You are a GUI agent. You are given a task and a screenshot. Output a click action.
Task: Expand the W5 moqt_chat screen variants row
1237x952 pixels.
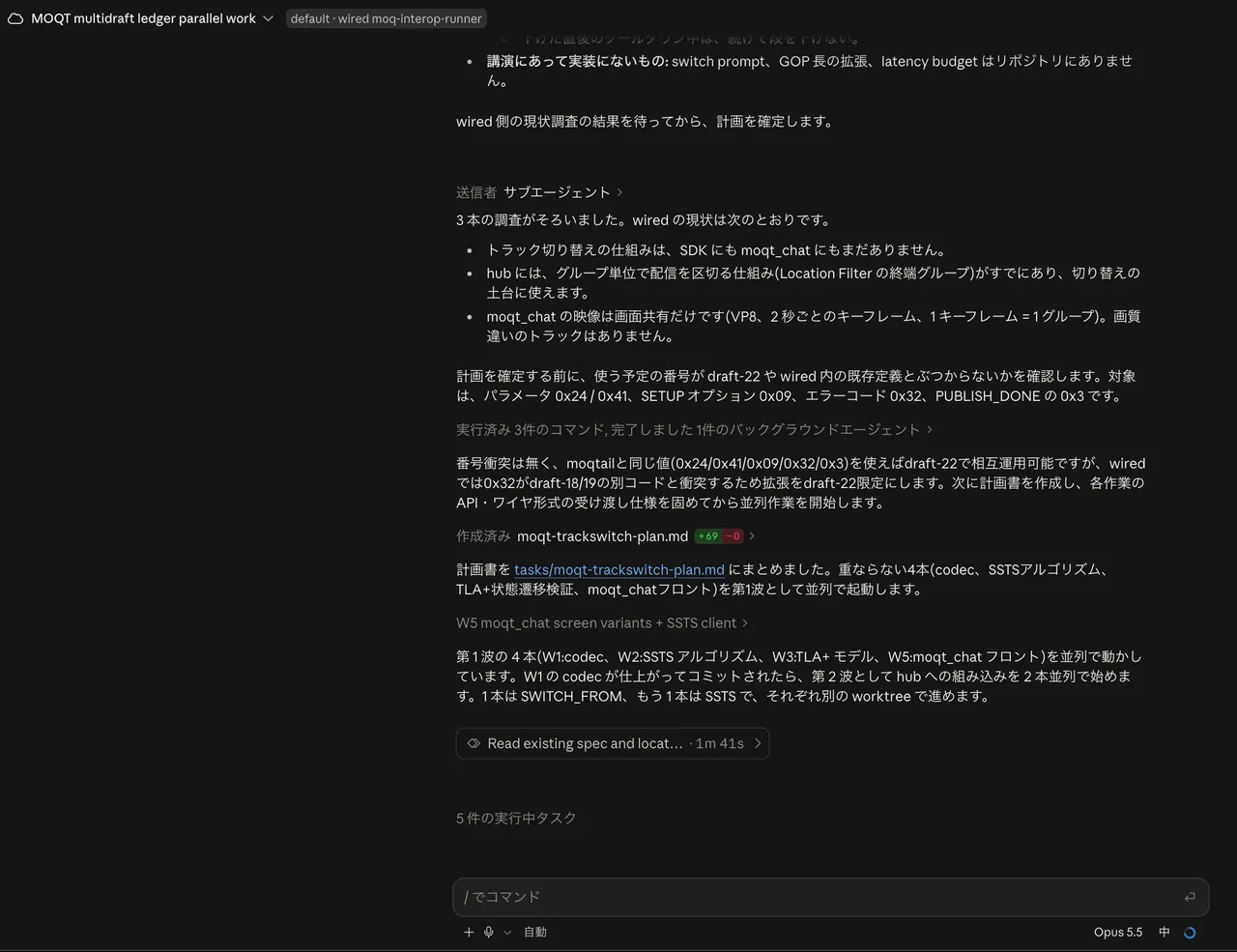(x=602, y=622)
